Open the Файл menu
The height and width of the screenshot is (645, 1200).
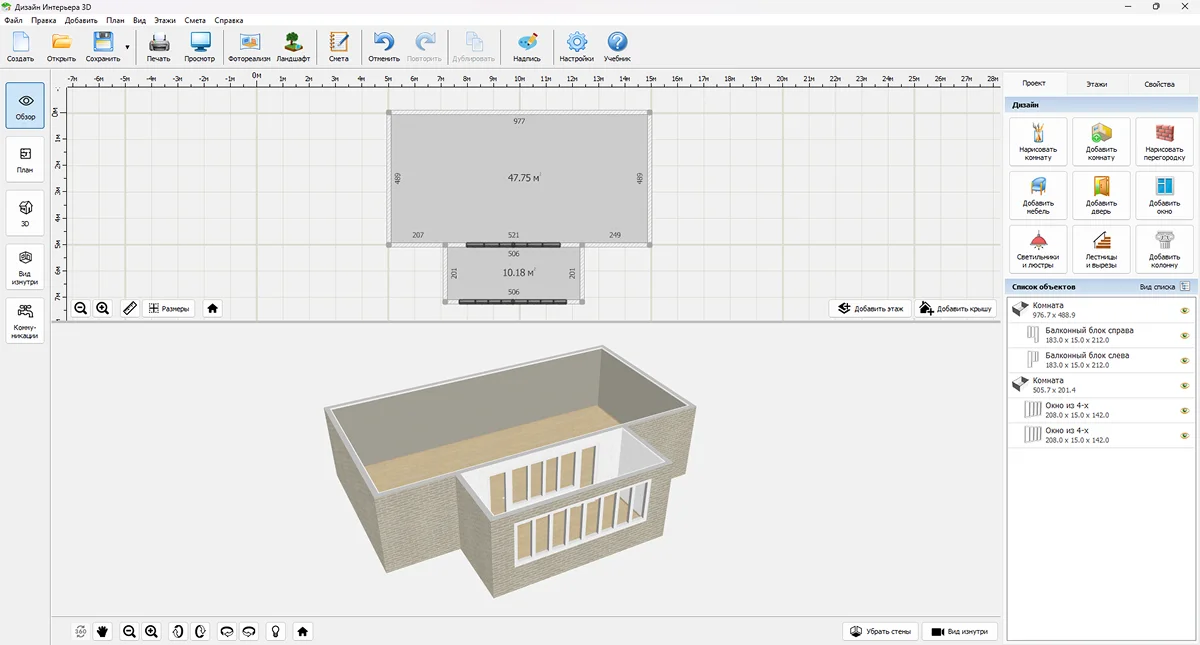click(13, 20)
